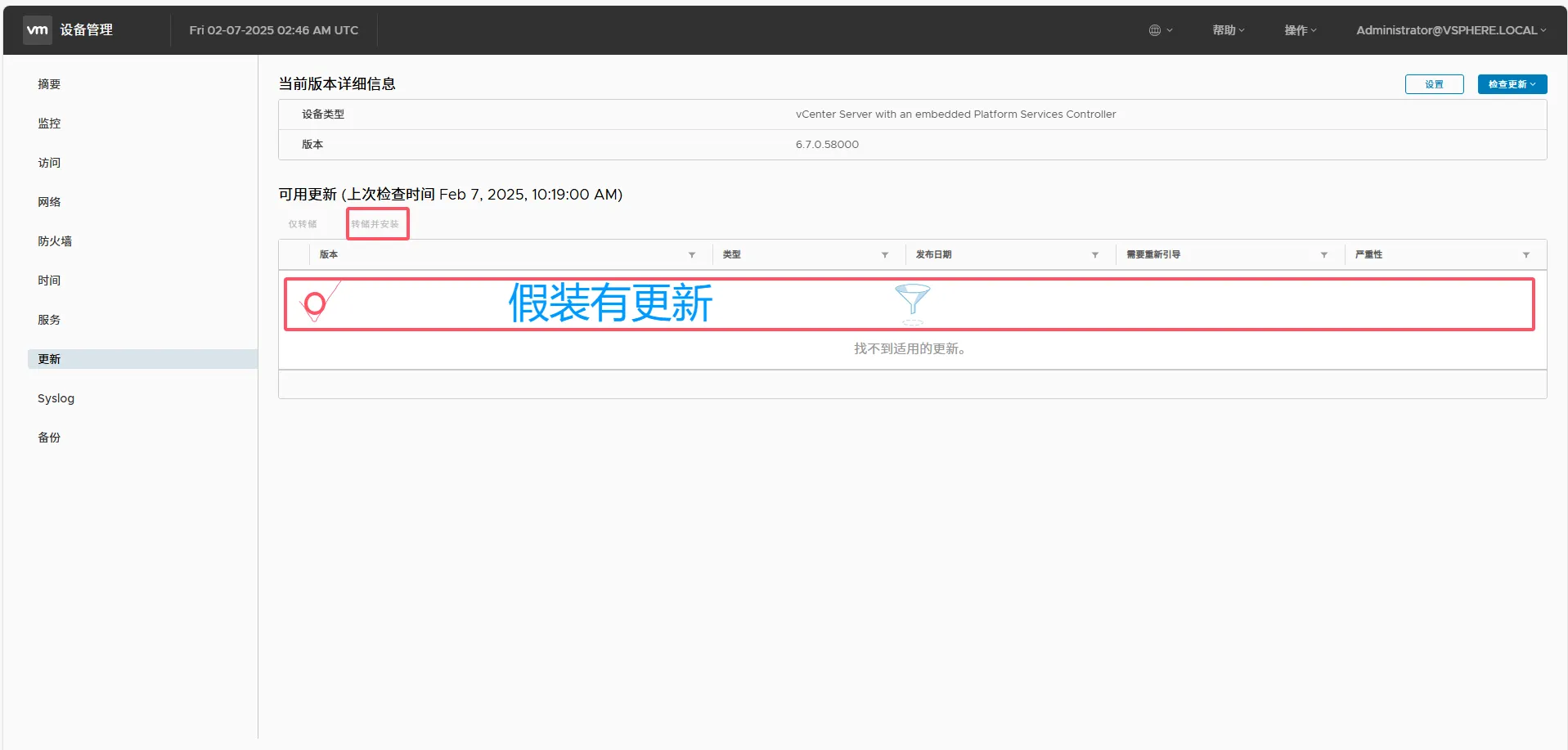Click the 转储并安装 stage and install button

(x=375, y=224)
